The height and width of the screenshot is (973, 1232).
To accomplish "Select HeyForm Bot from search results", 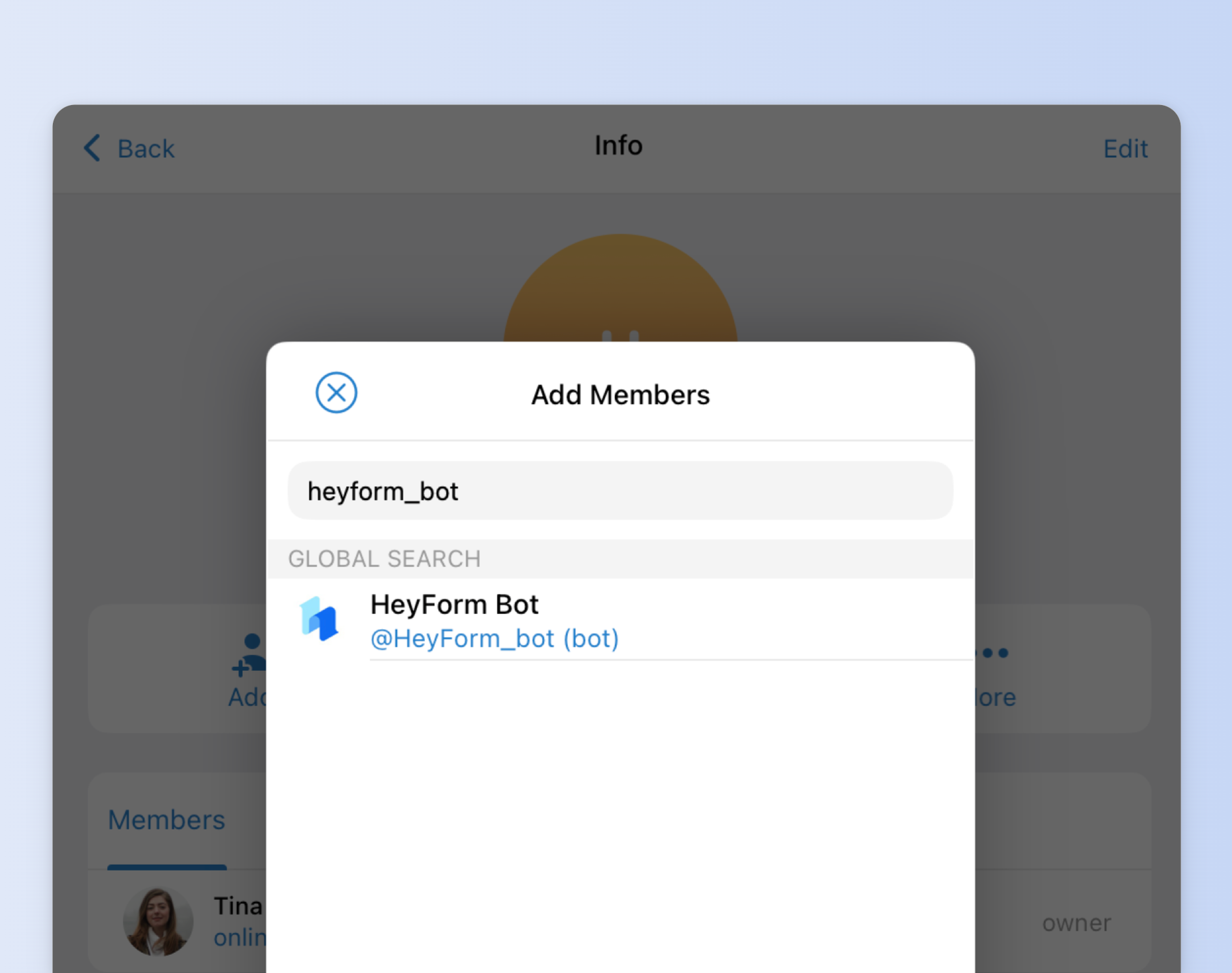I will pyautogui.click(x=454, y=604).
